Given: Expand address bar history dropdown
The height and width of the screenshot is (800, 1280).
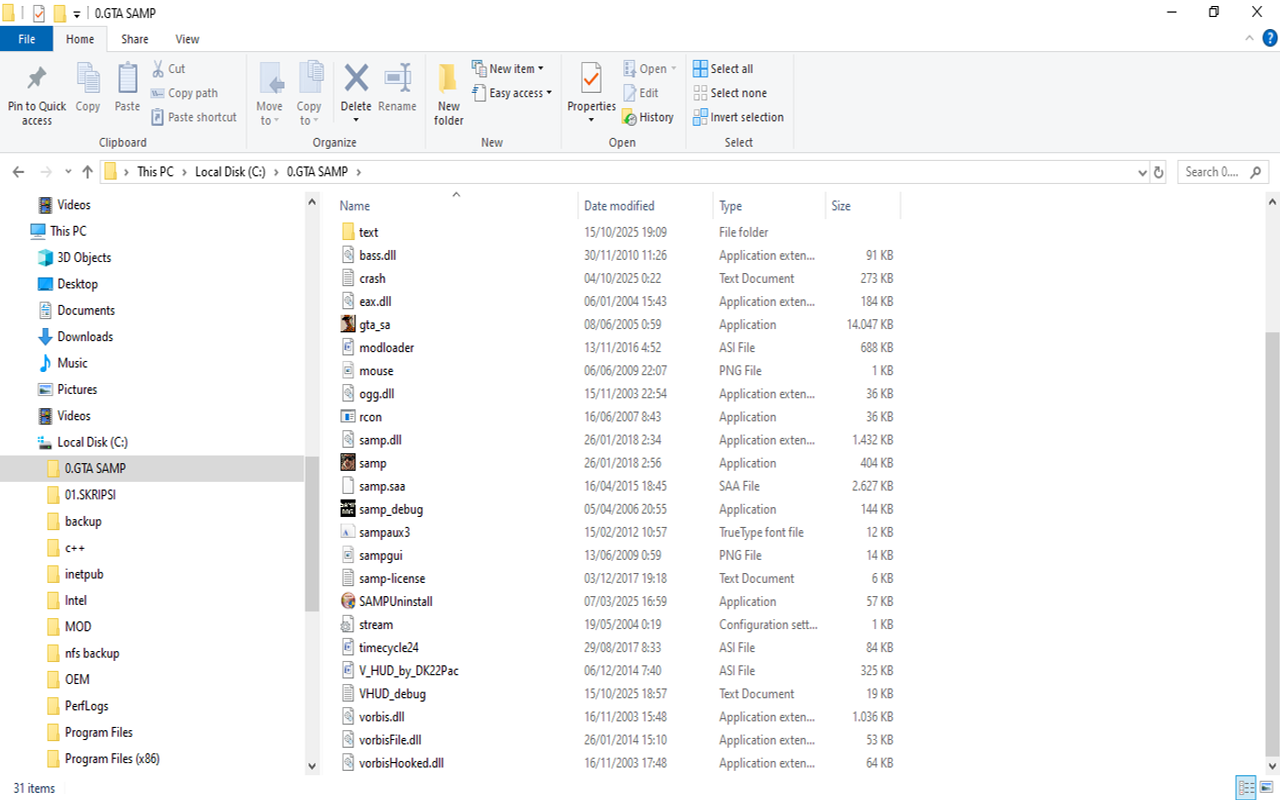Looking at the screenshot, I should 1142,172.
